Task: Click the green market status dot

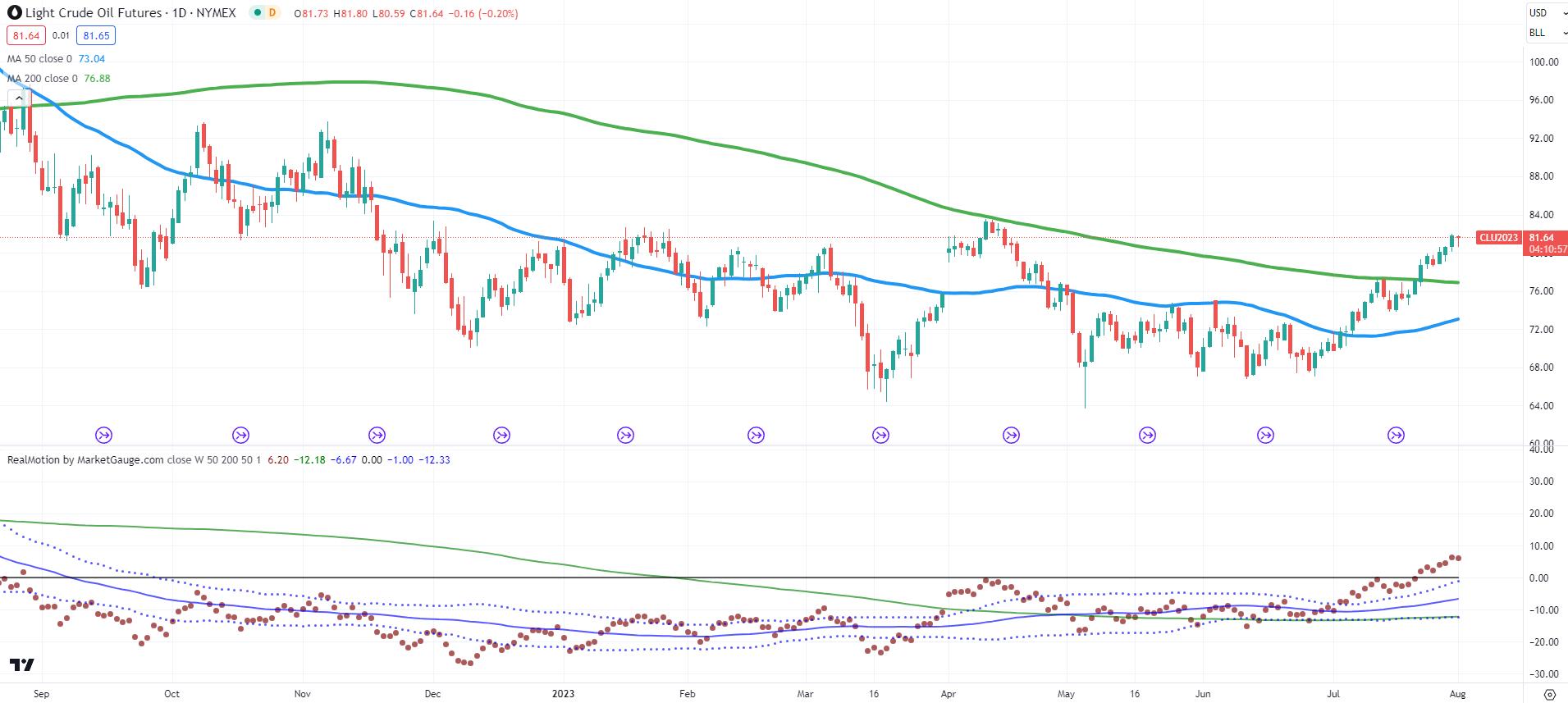Action: pos(258,13)
